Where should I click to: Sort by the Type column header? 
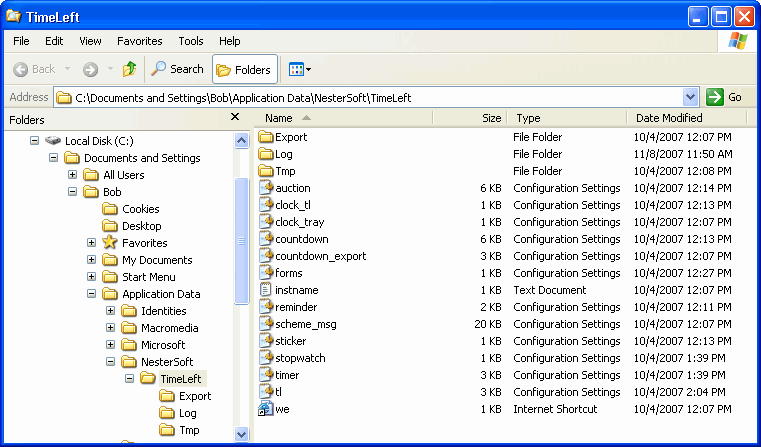point(567,118)
